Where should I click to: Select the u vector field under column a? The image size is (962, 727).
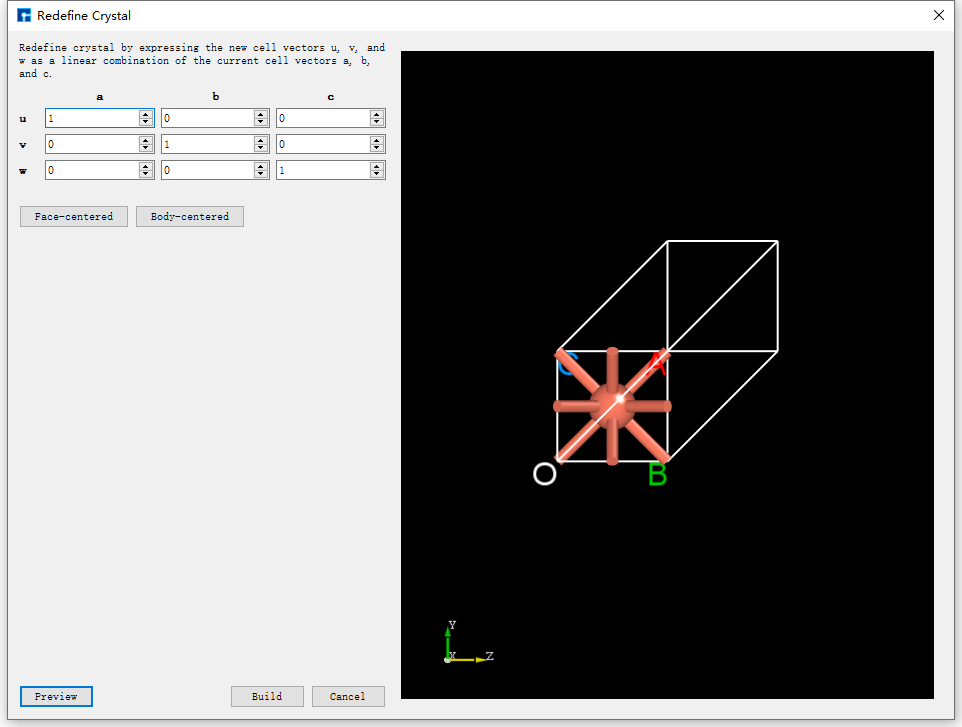tap(92, 118)
